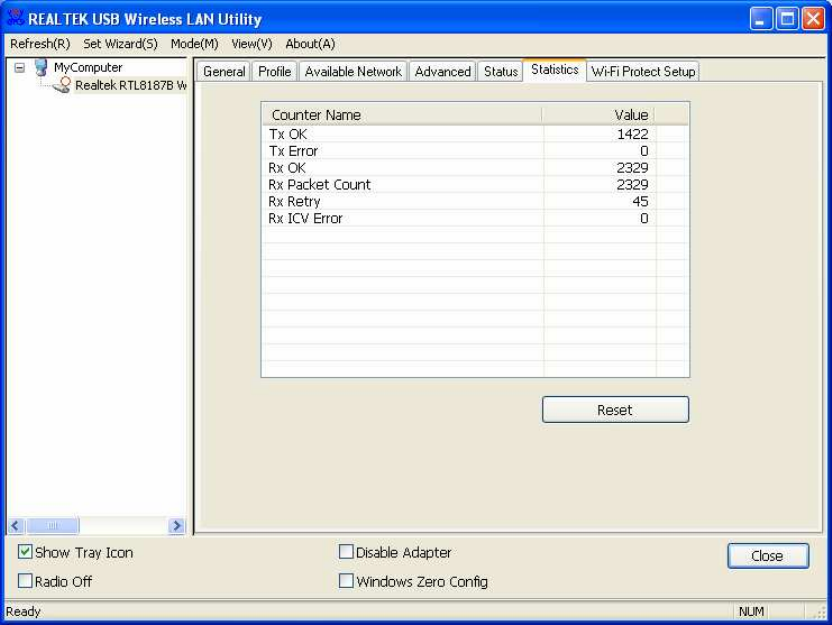Switch to the General tab
832x625 pixels.
[224, 72]
